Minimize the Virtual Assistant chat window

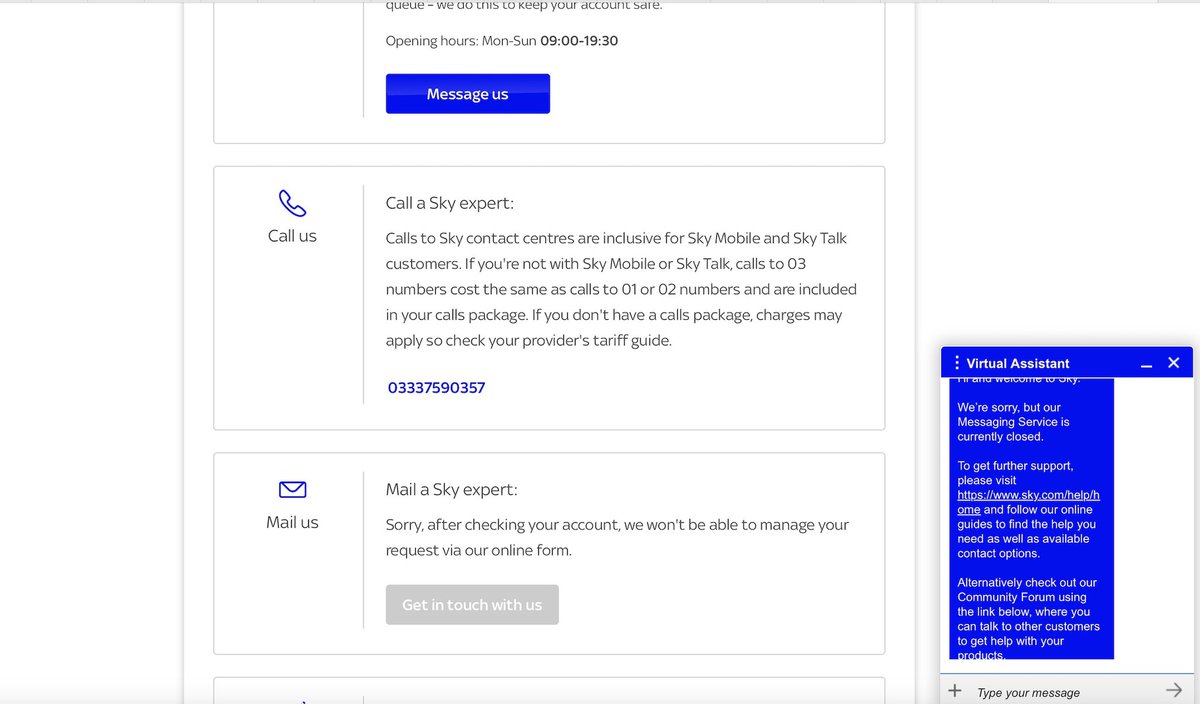point(1147,364)
